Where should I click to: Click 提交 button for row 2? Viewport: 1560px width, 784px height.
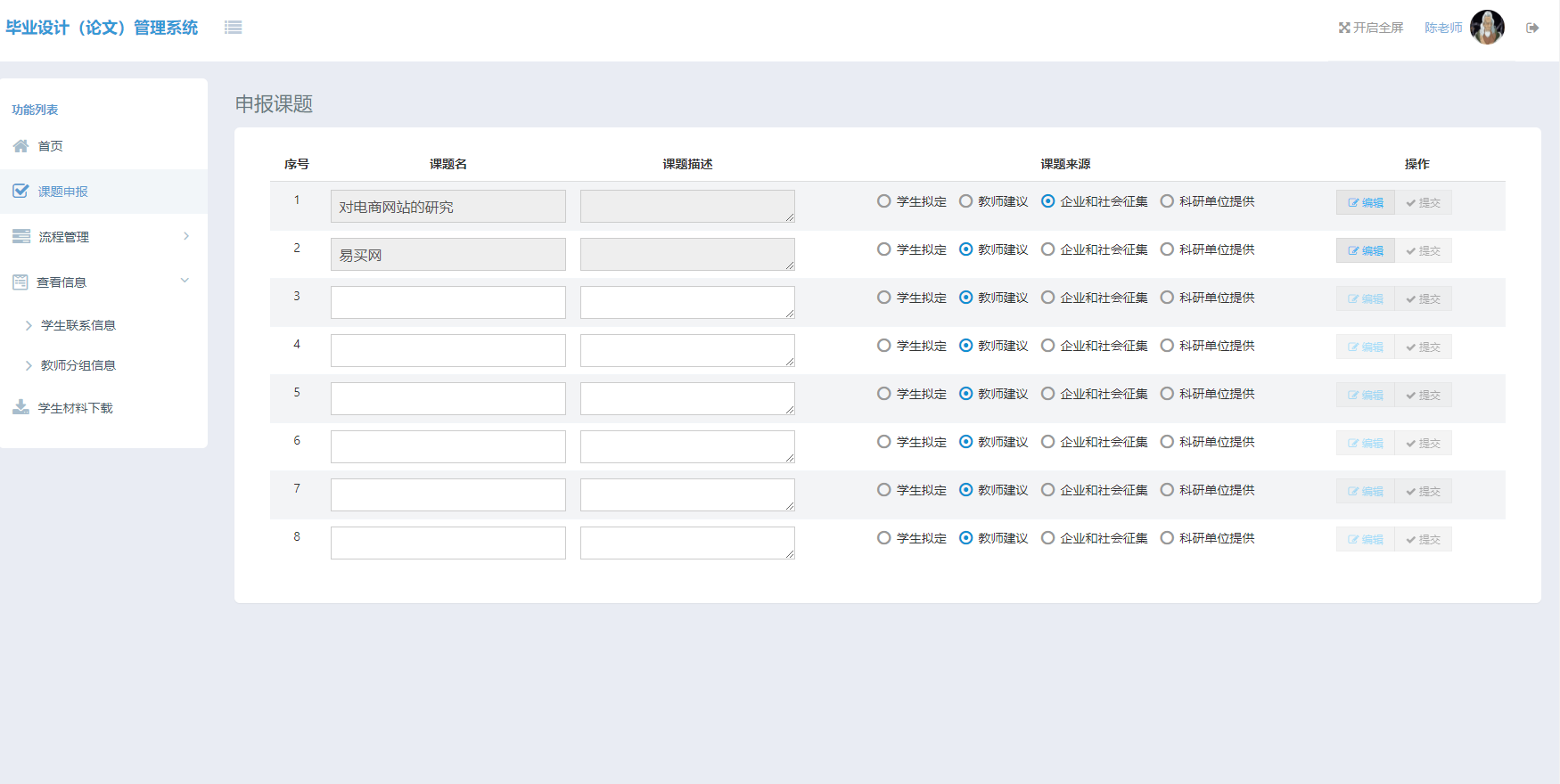[x=1423, y=250]
